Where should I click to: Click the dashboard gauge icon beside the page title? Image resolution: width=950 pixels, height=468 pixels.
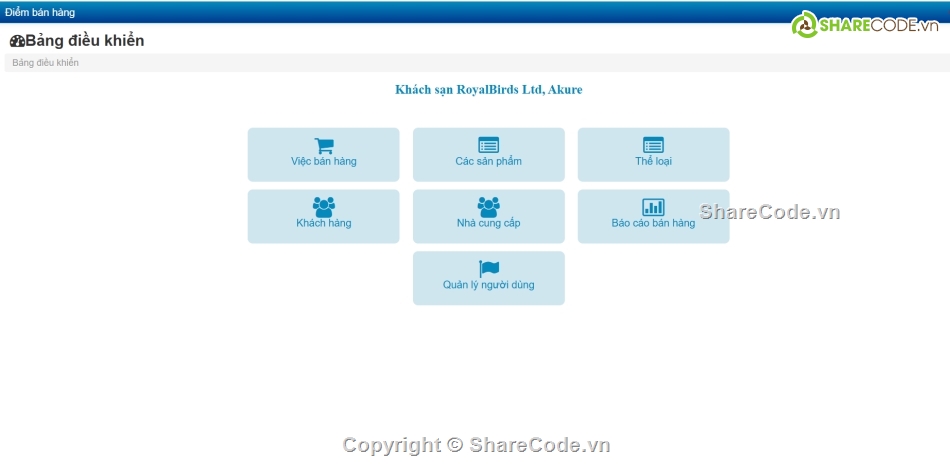coord(17,42)
